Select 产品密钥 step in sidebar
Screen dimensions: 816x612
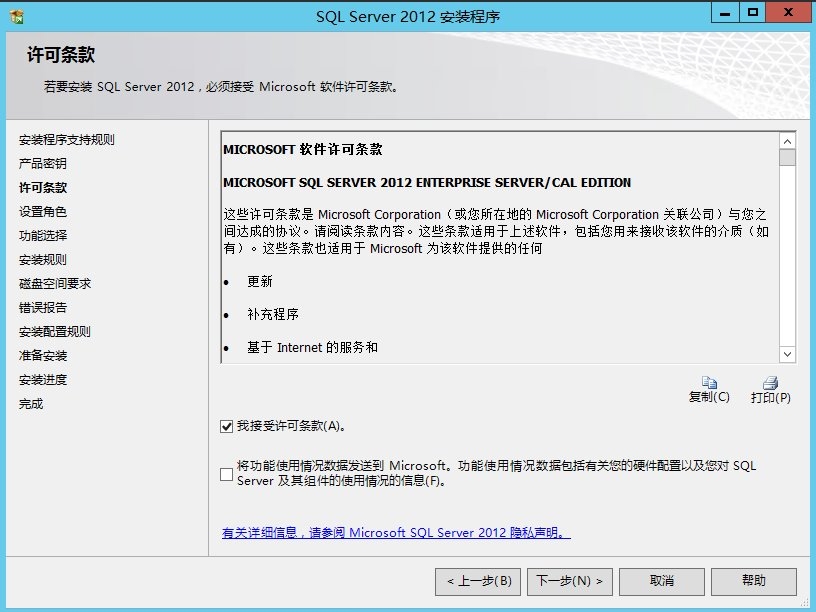[43, 163]
